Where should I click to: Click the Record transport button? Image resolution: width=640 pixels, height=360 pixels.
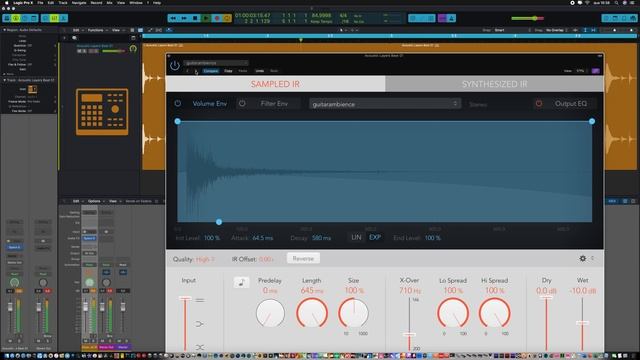tap(217, 18)
